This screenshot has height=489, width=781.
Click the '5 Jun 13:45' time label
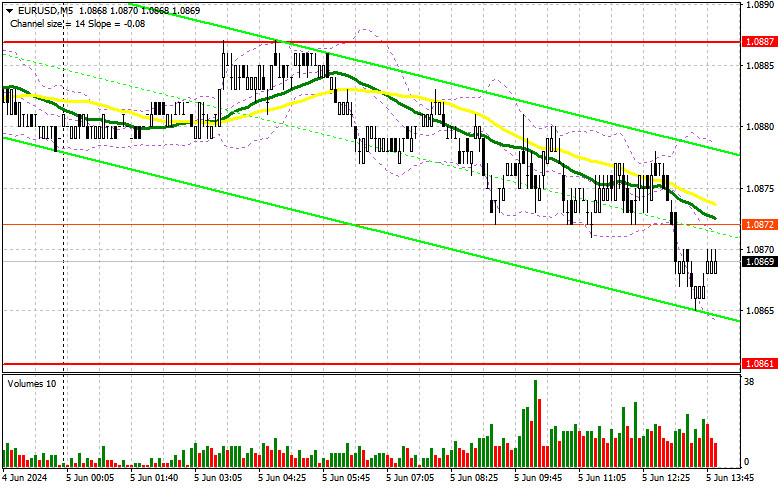(x=730, y=478)
